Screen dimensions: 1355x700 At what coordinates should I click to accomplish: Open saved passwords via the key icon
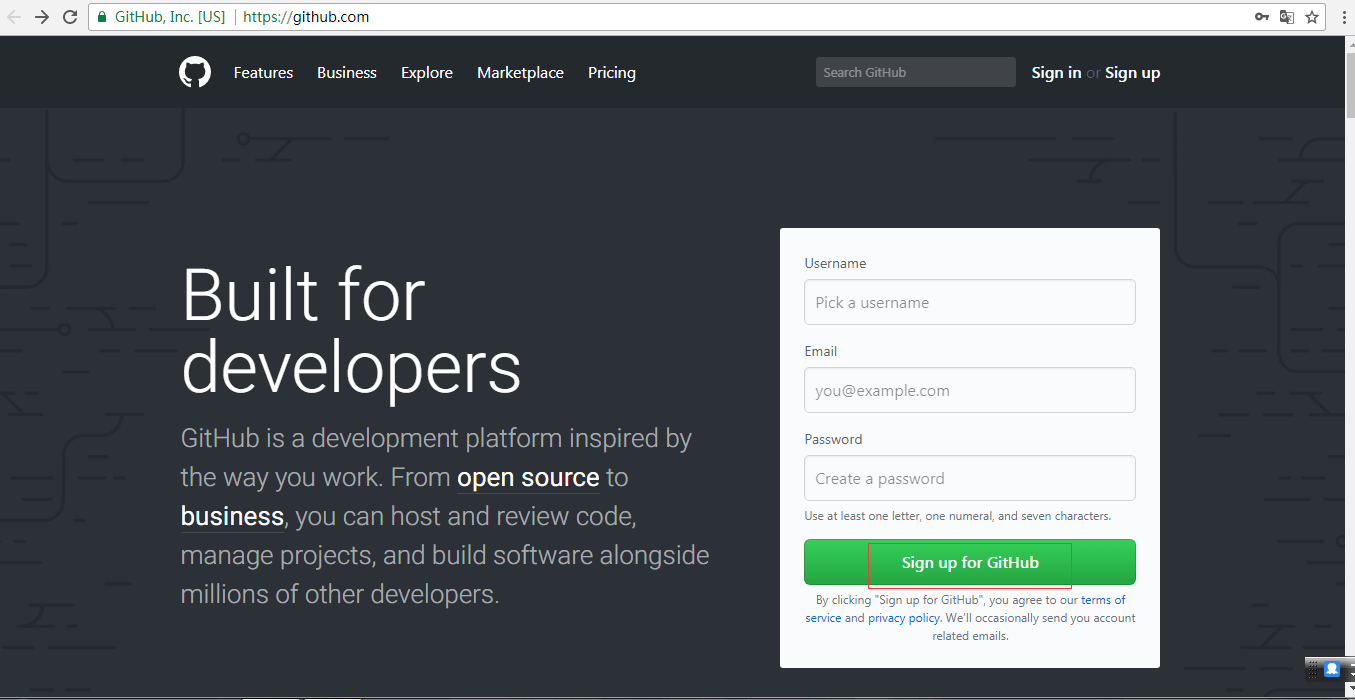coord(1262,17)
